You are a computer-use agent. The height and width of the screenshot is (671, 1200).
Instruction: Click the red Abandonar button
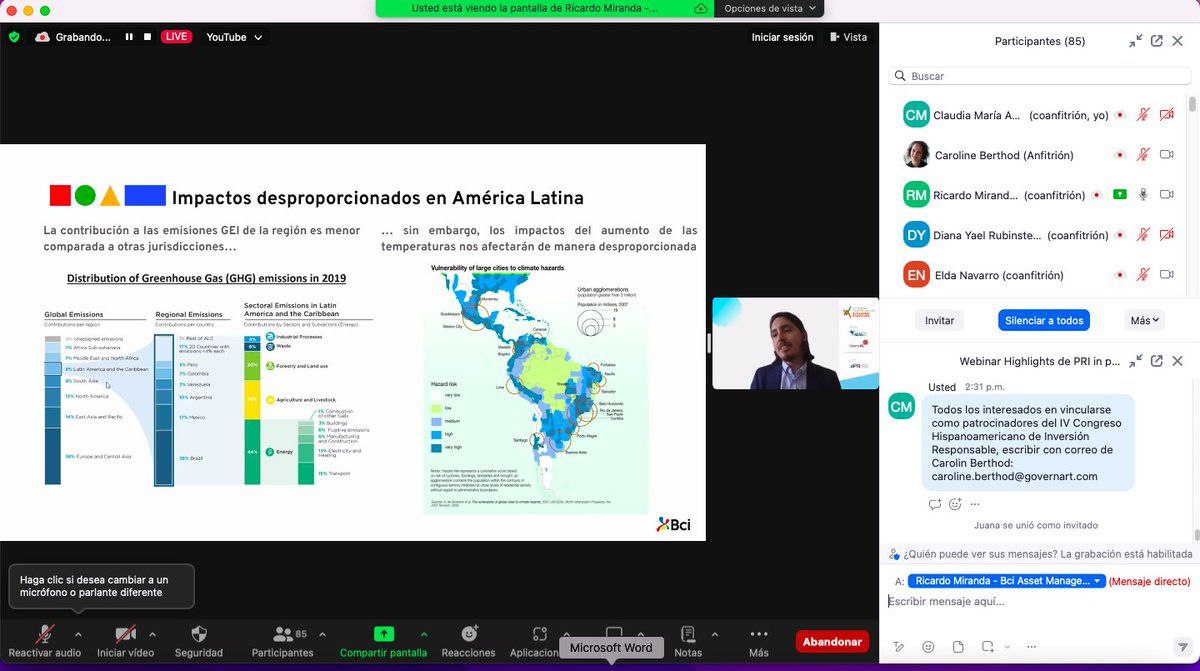click(x=832, y=642)
